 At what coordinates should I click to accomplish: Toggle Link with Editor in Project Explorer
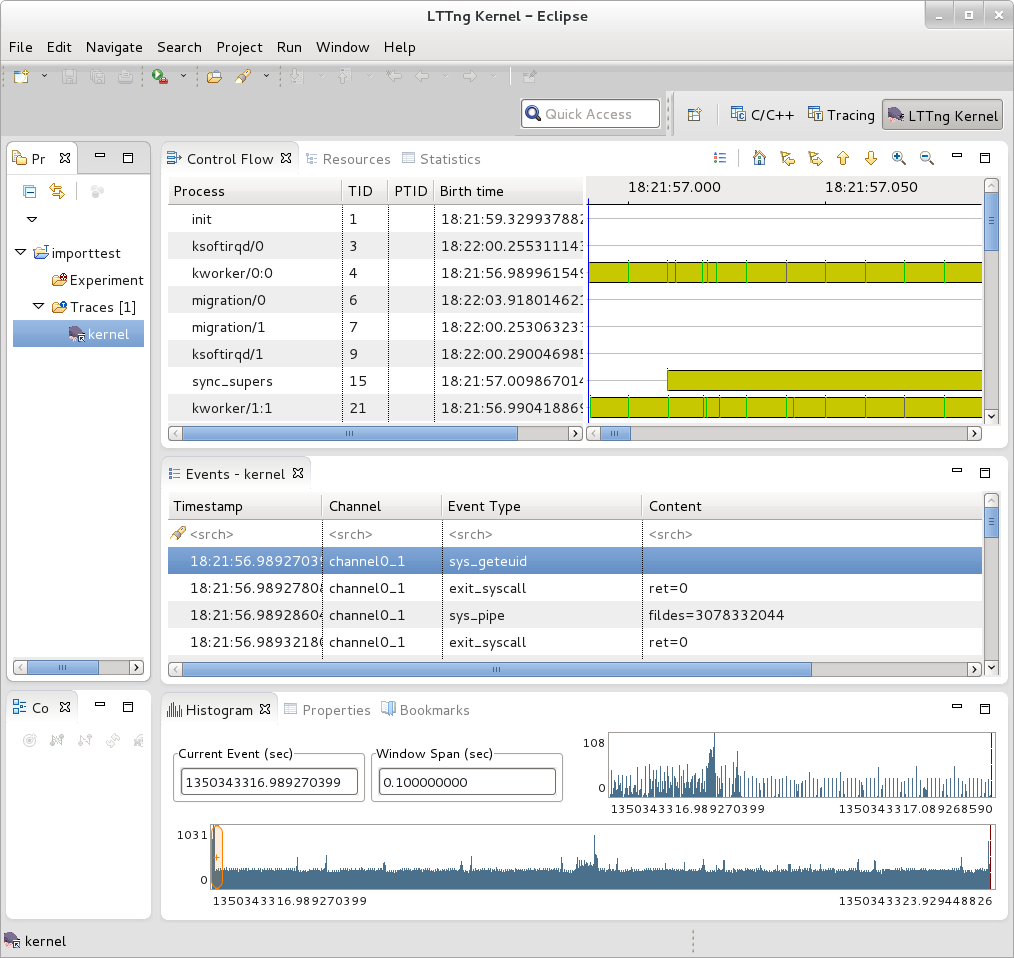tap(57, 191)
